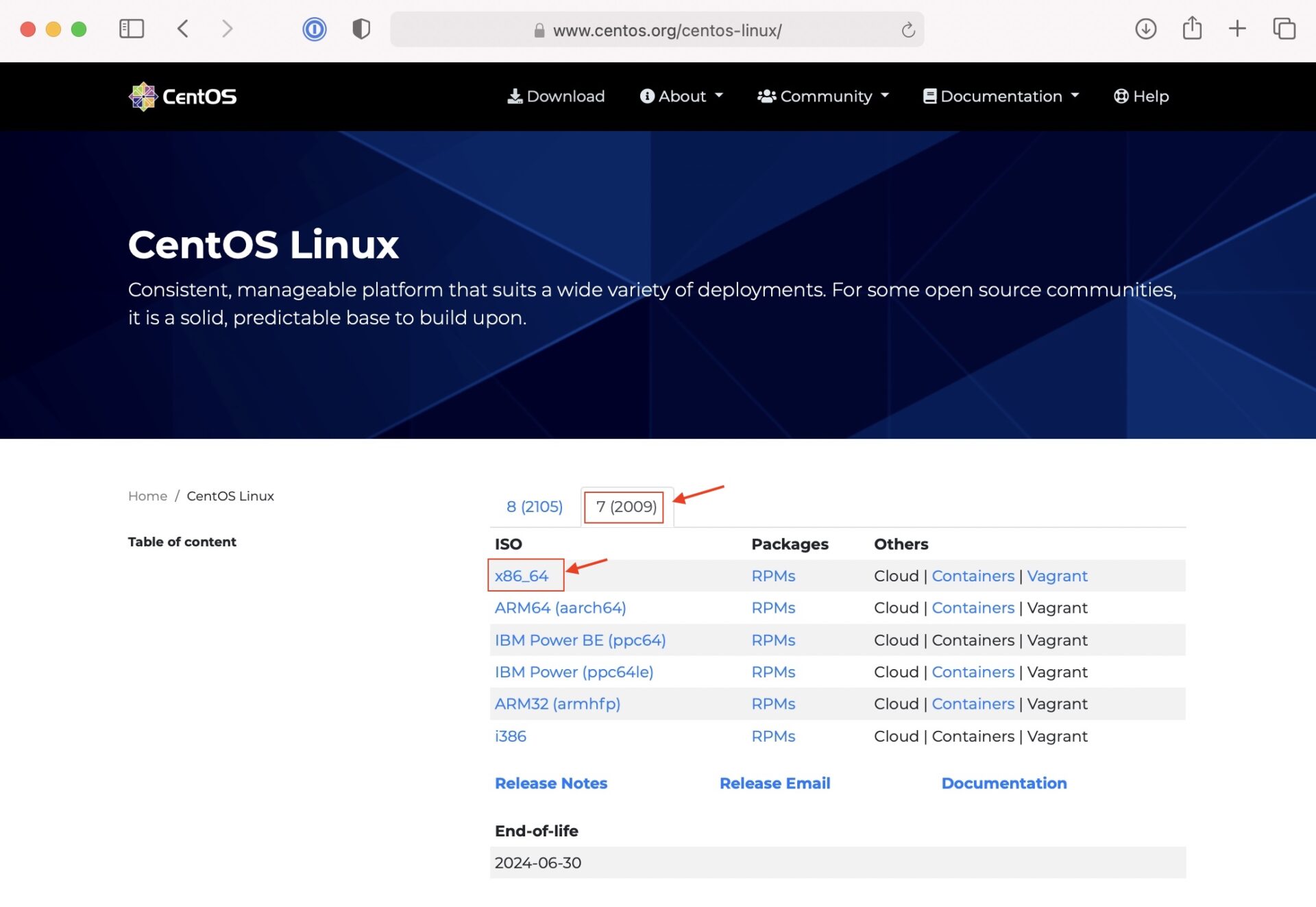Reload the page with refresh icon

[908, 29]
